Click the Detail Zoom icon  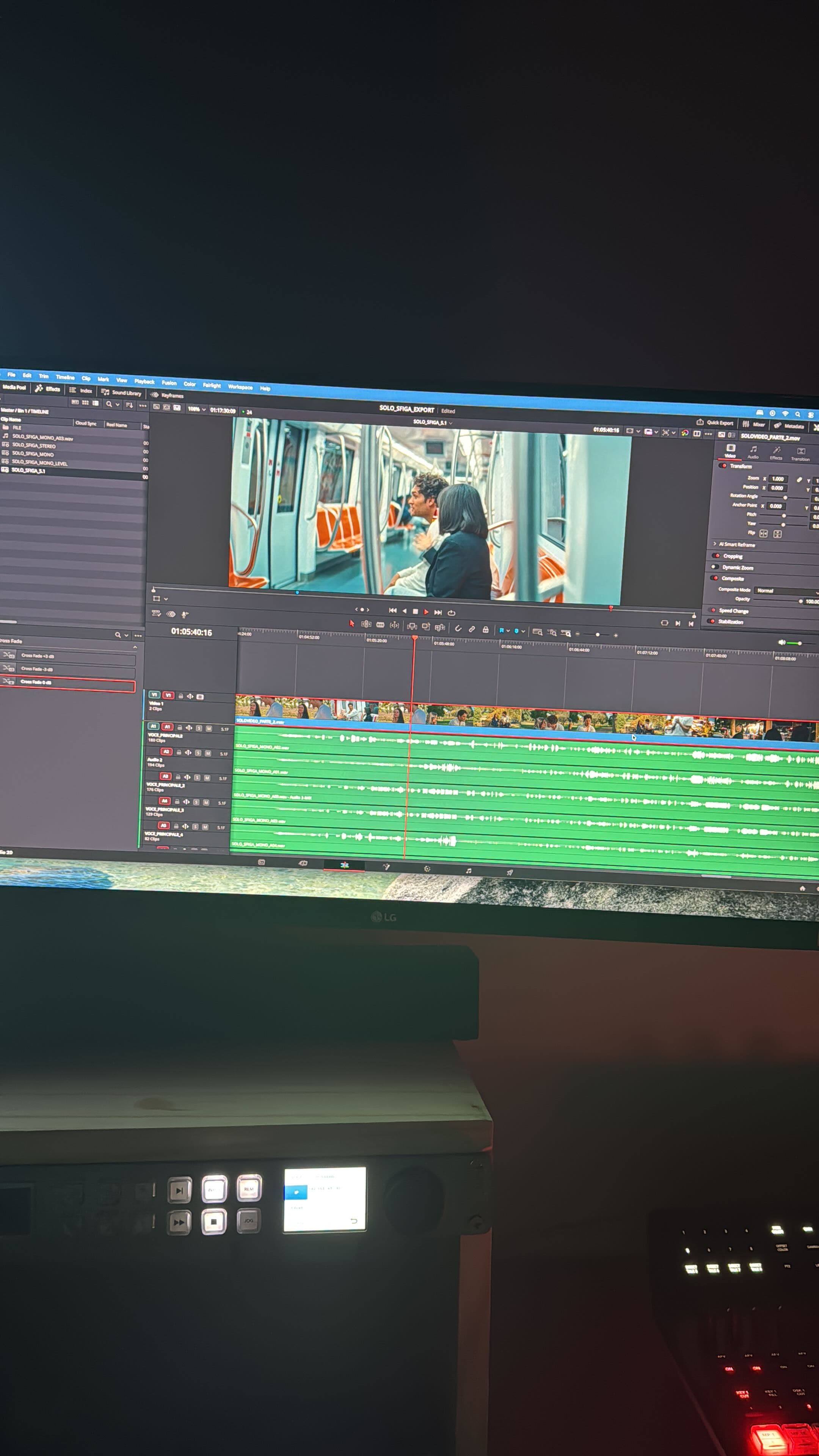point(552,632)
